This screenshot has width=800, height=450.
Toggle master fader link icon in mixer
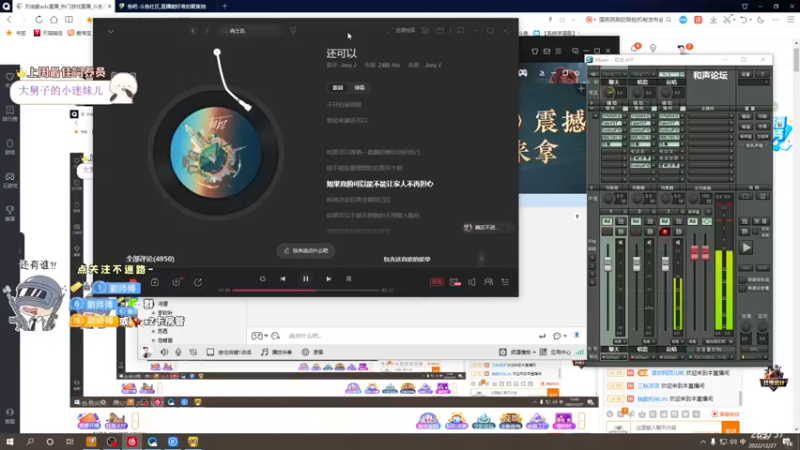pos(707,221)
